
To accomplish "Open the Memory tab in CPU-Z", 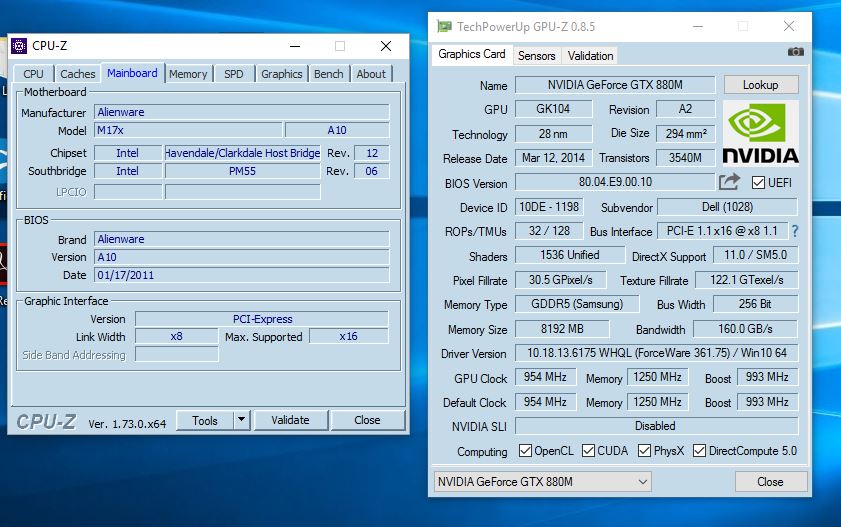I will pos(188,74).
